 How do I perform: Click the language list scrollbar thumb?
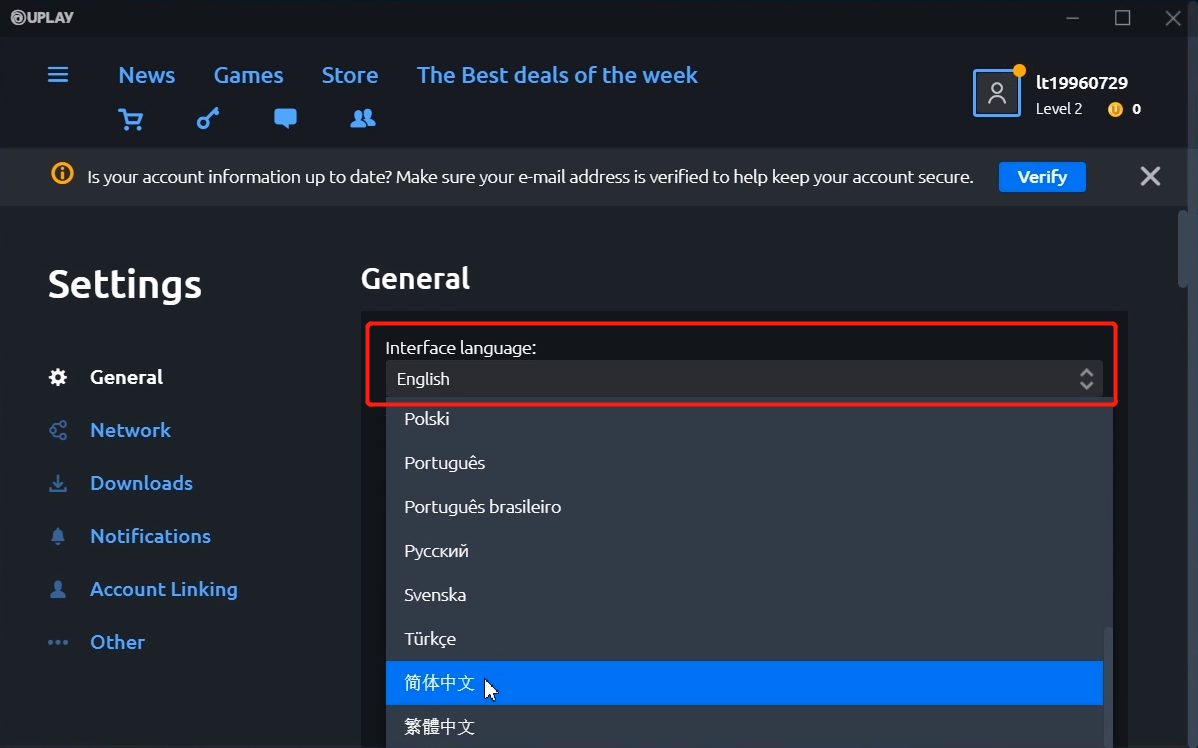tap(1106, 690)
